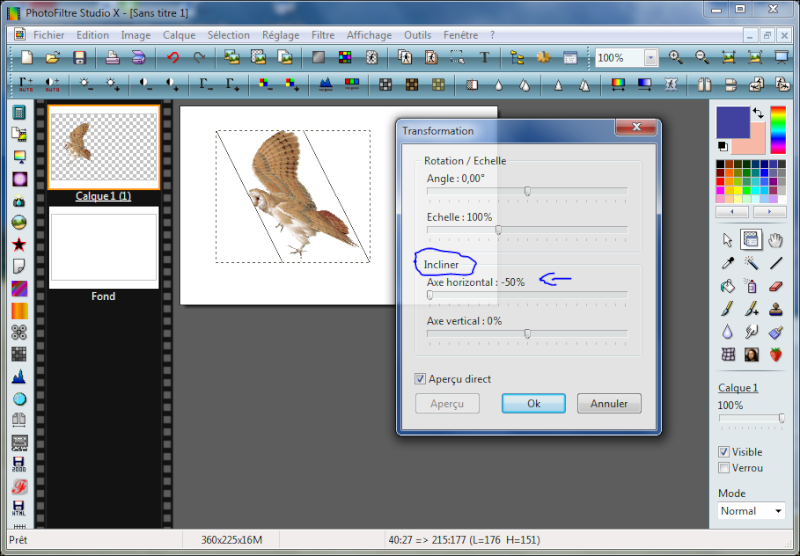Click the blue foreground color swatch
Screen dimensions: 800x556
click(733, 122)
